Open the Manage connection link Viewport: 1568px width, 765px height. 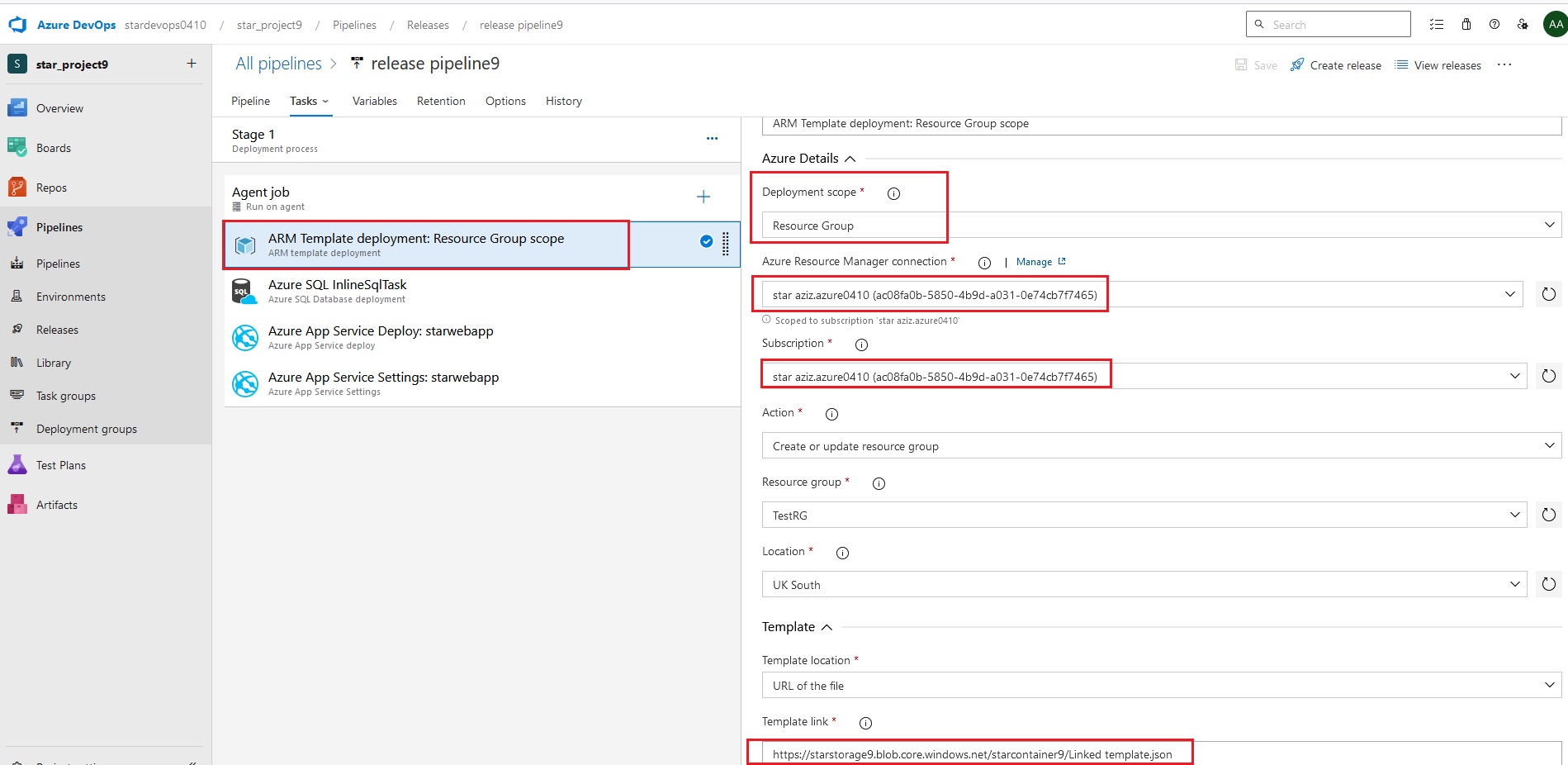pyautogui.click(x=1040, y=262)
